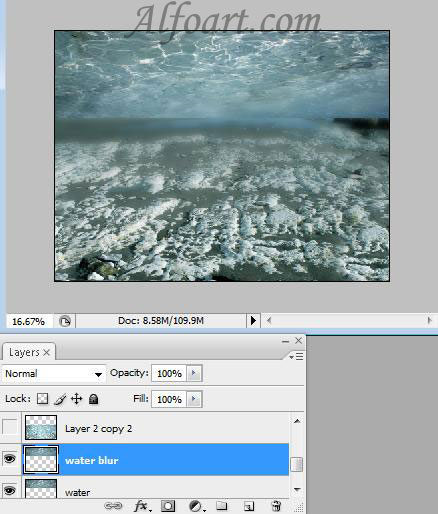Add a layer mask
This screenshot has height=514, width=438.
(168, 506)
